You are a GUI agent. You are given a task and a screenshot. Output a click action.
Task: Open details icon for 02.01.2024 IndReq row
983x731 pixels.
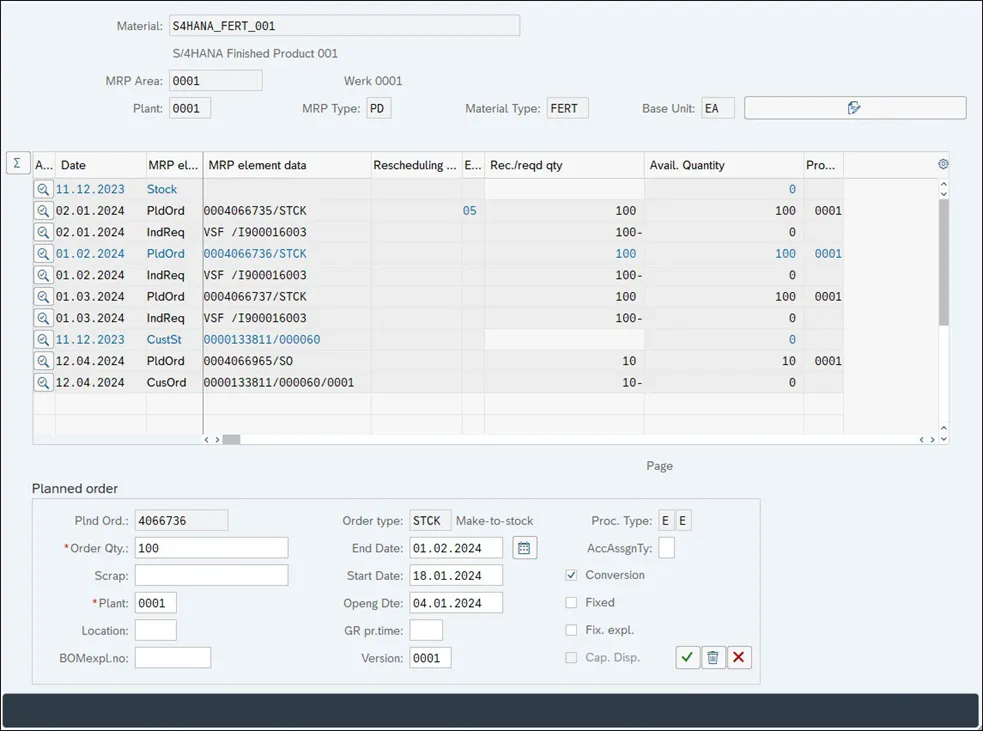pos(43,232)
